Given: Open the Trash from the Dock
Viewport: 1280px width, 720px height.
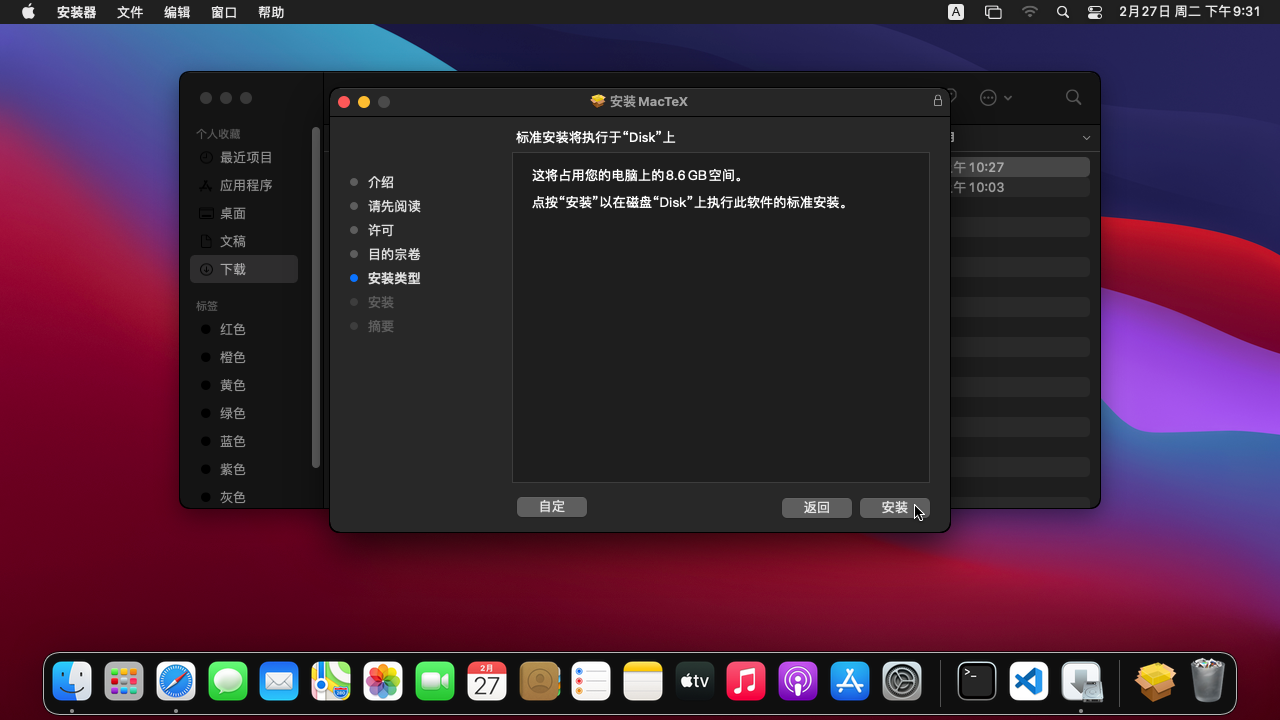Looking at the screenshot, I should [1207, 681].
